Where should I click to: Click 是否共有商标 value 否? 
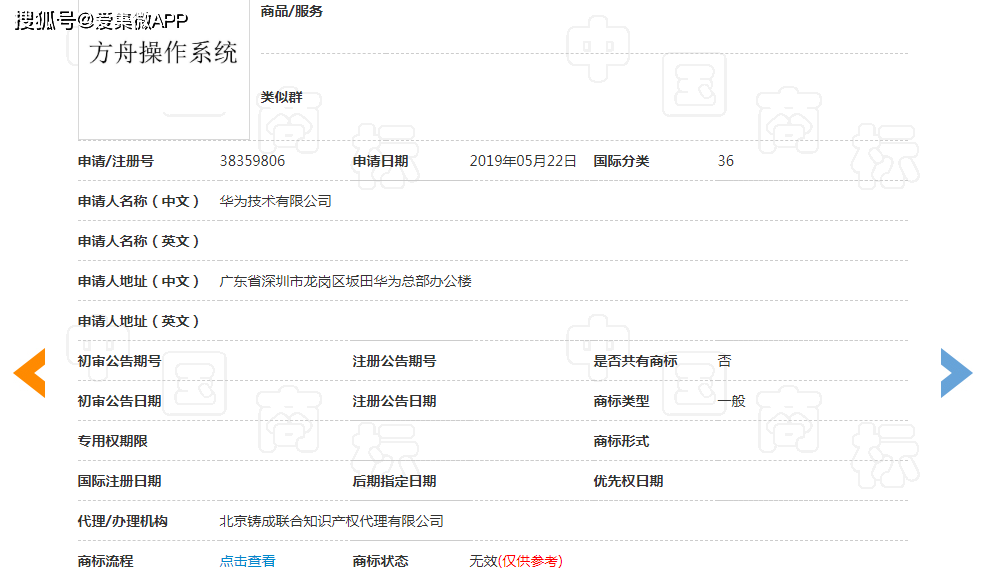[x=724, y=361]
